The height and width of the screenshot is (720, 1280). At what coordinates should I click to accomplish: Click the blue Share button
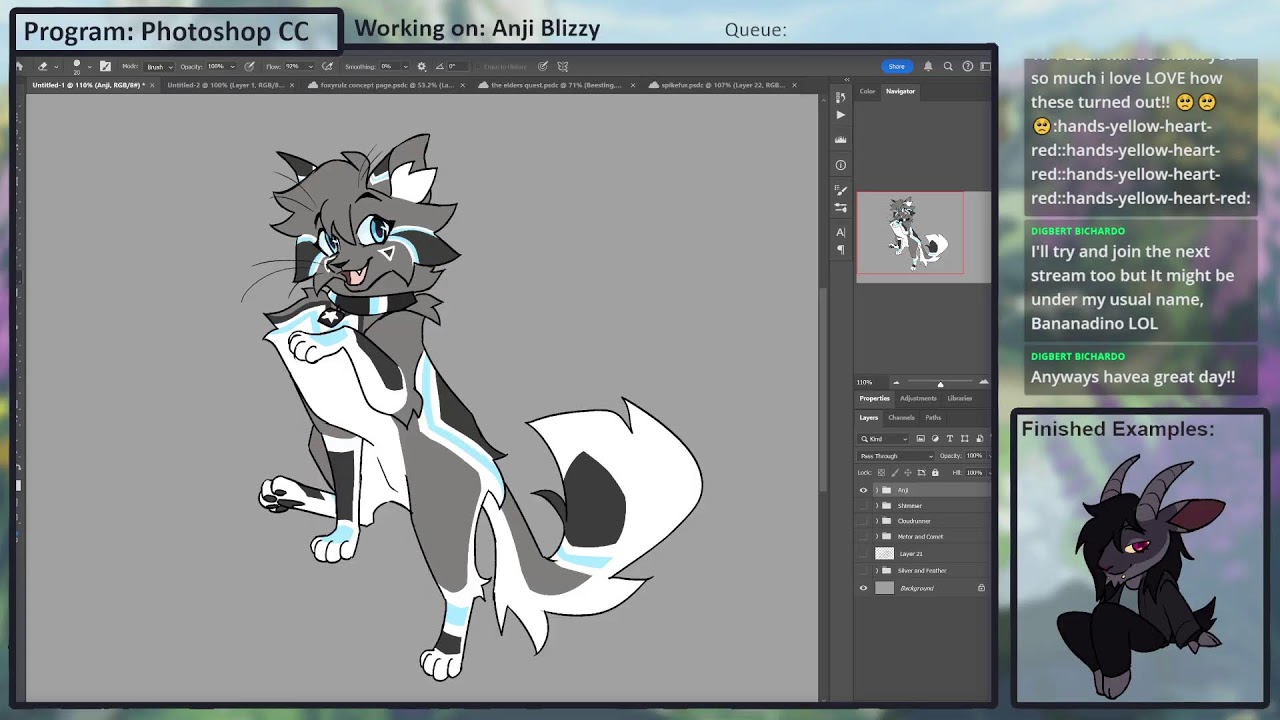coord(896,66)
